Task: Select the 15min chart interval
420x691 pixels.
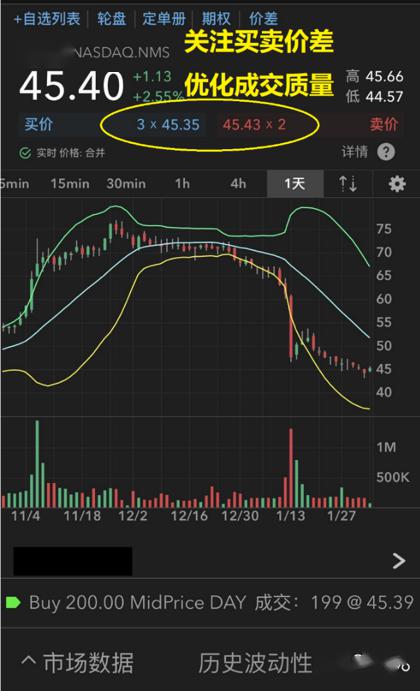Action: point(70,184)
